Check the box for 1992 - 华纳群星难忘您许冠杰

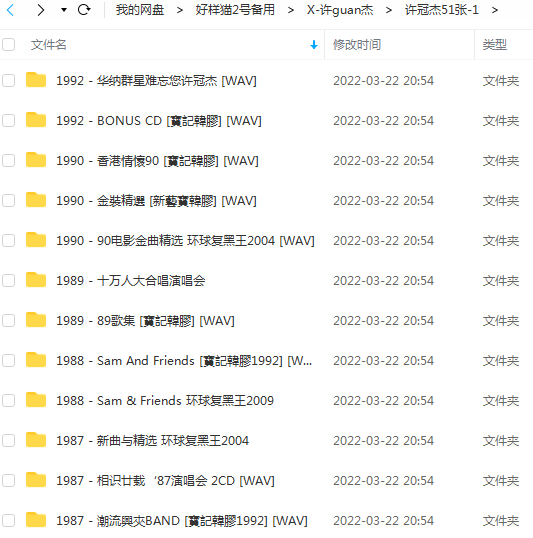coord(8,81)
